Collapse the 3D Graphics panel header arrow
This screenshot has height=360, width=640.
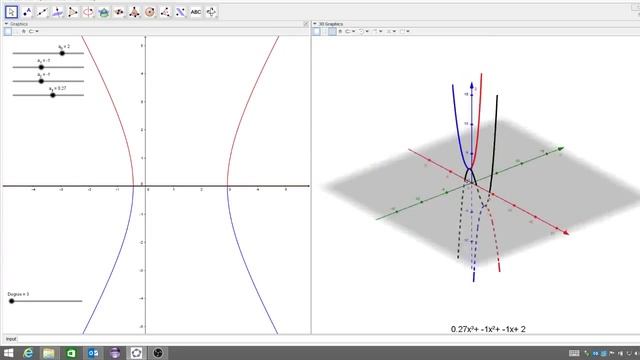pyautogui.click(x=315, y=24)
